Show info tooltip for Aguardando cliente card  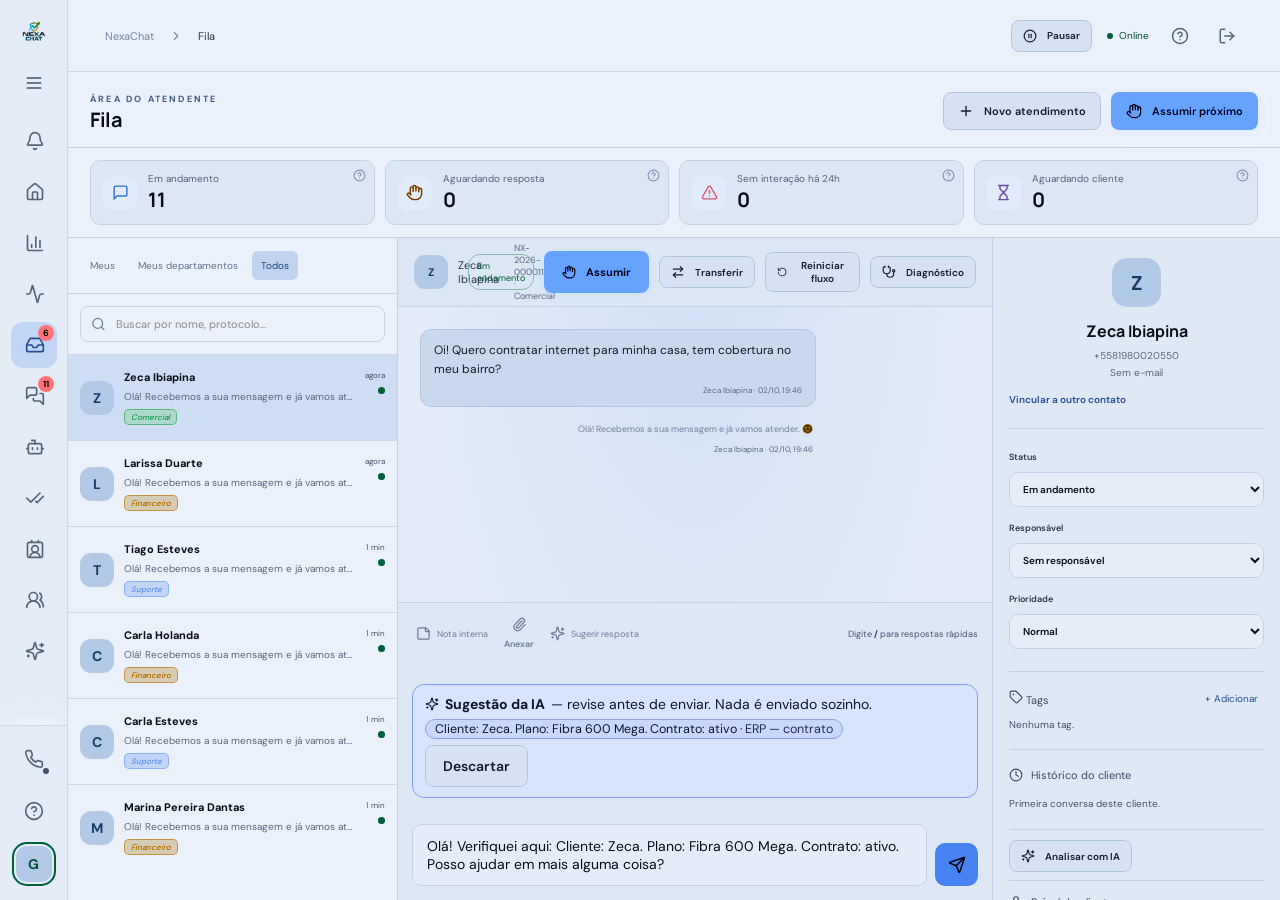(x=1242, y=175)
